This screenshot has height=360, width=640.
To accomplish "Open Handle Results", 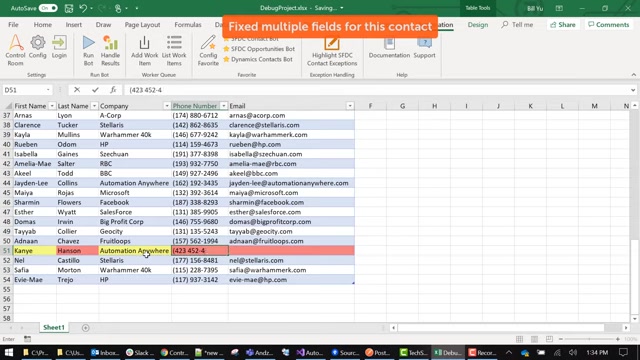I will [x=110, y=50].
